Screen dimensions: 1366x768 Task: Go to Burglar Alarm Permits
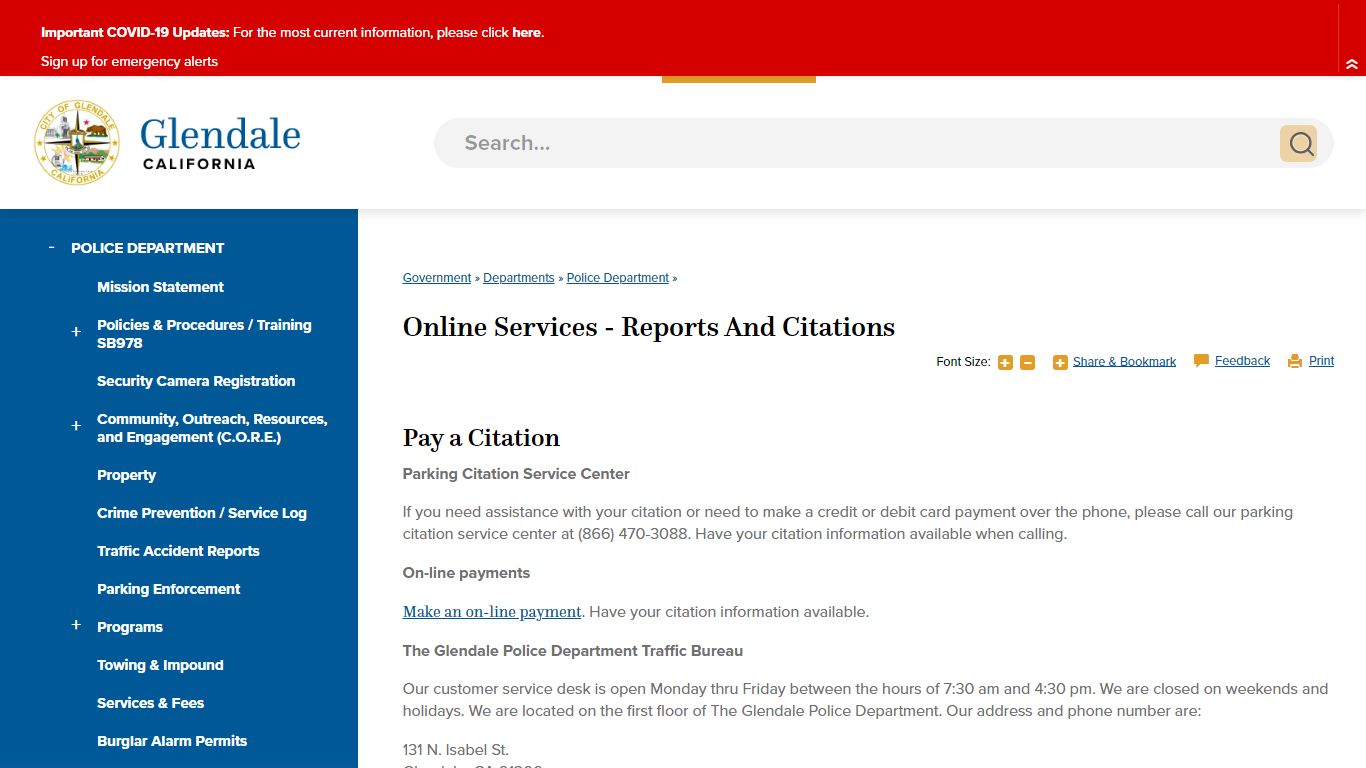(172, 741)
